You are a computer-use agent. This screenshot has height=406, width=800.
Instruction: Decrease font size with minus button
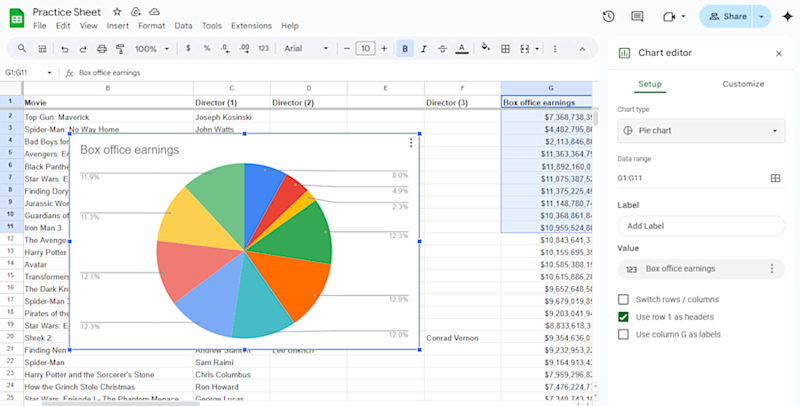coord(347,49)
